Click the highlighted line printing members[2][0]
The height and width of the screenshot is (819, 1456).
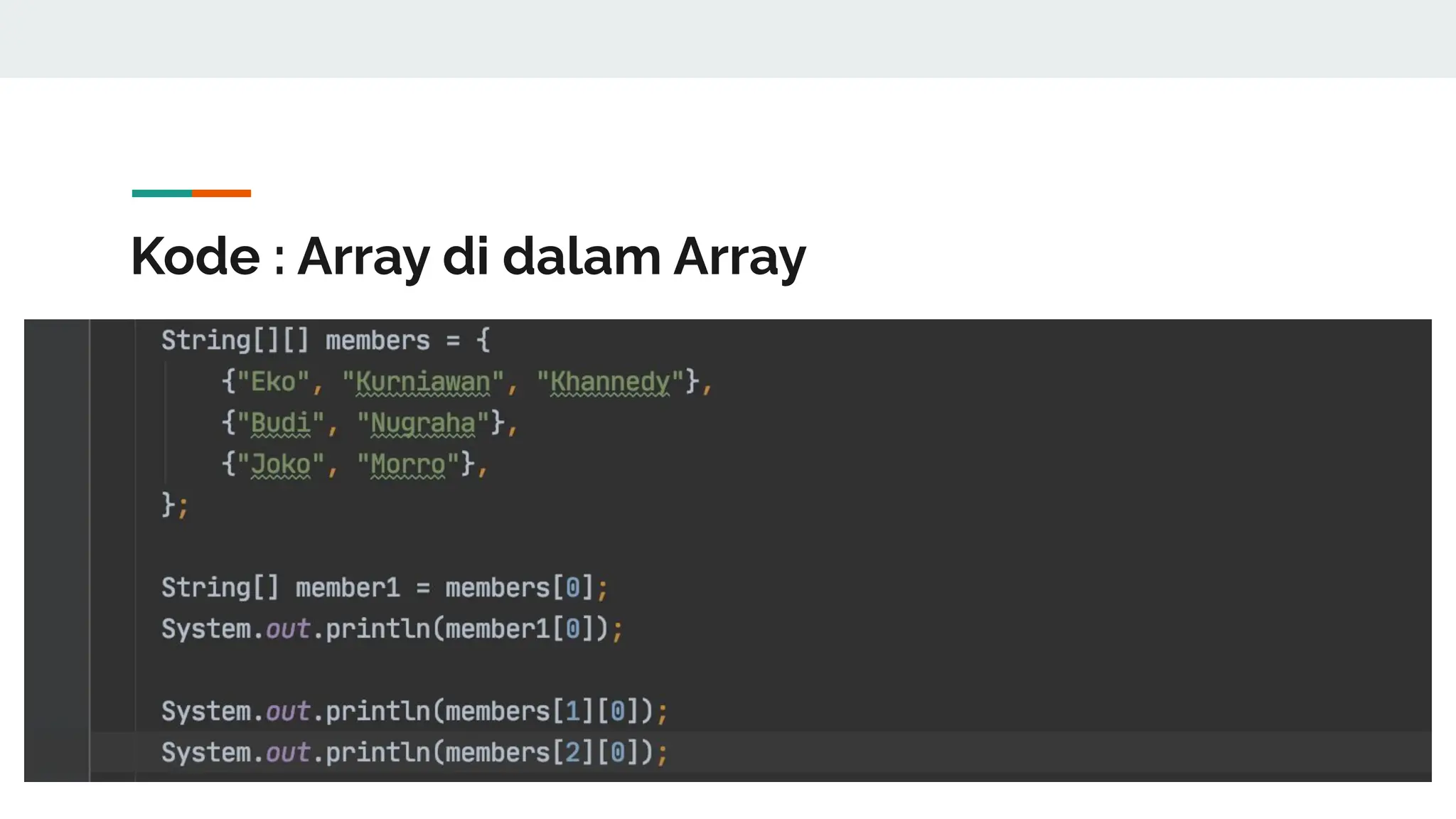pyautogui.click(x=414, y=753)
